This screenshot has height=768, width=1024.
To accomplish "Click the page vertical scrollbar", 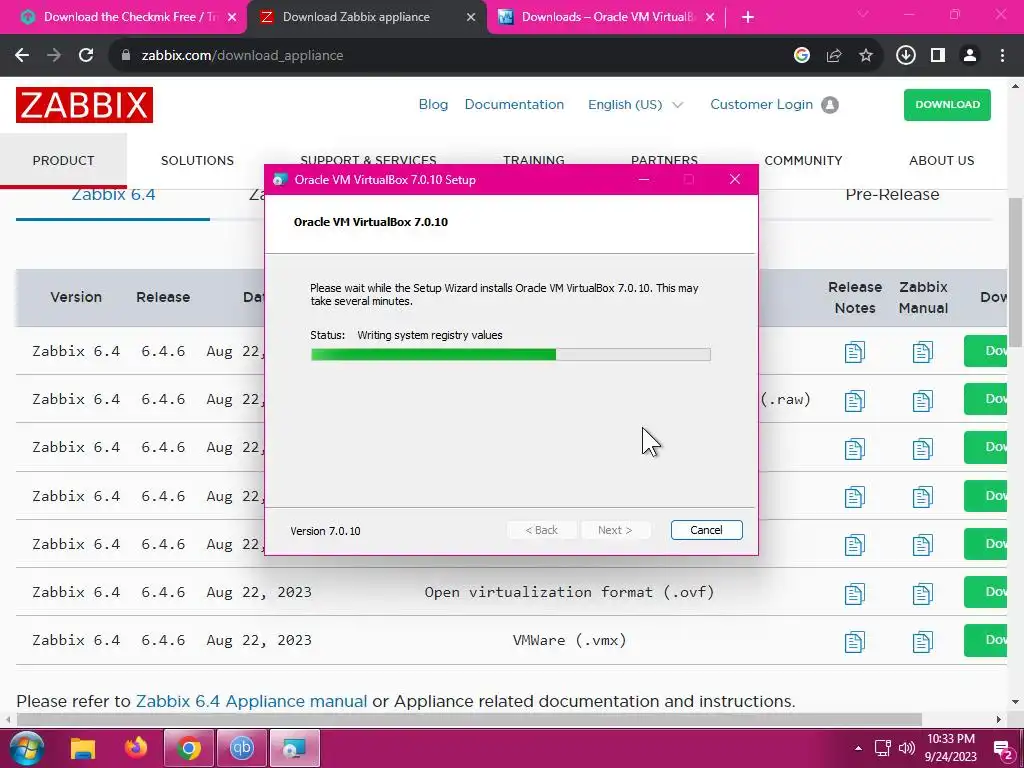I will pyautogui.click(x=1016, y=271).
